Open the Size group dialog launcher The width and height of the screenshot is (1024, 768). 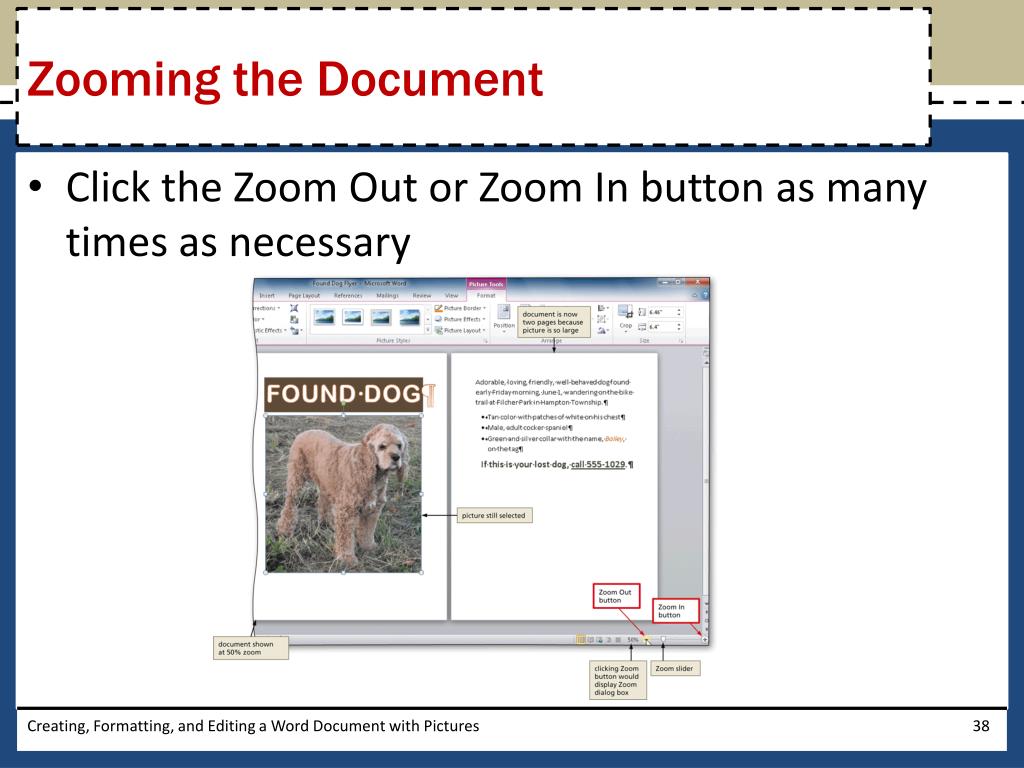pos(681,341)
